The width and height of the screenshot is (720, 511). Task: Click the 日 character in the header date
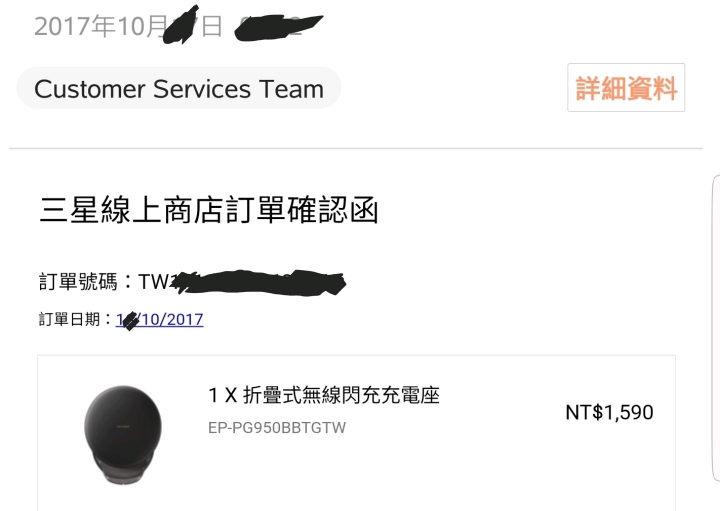coord(212,26)
